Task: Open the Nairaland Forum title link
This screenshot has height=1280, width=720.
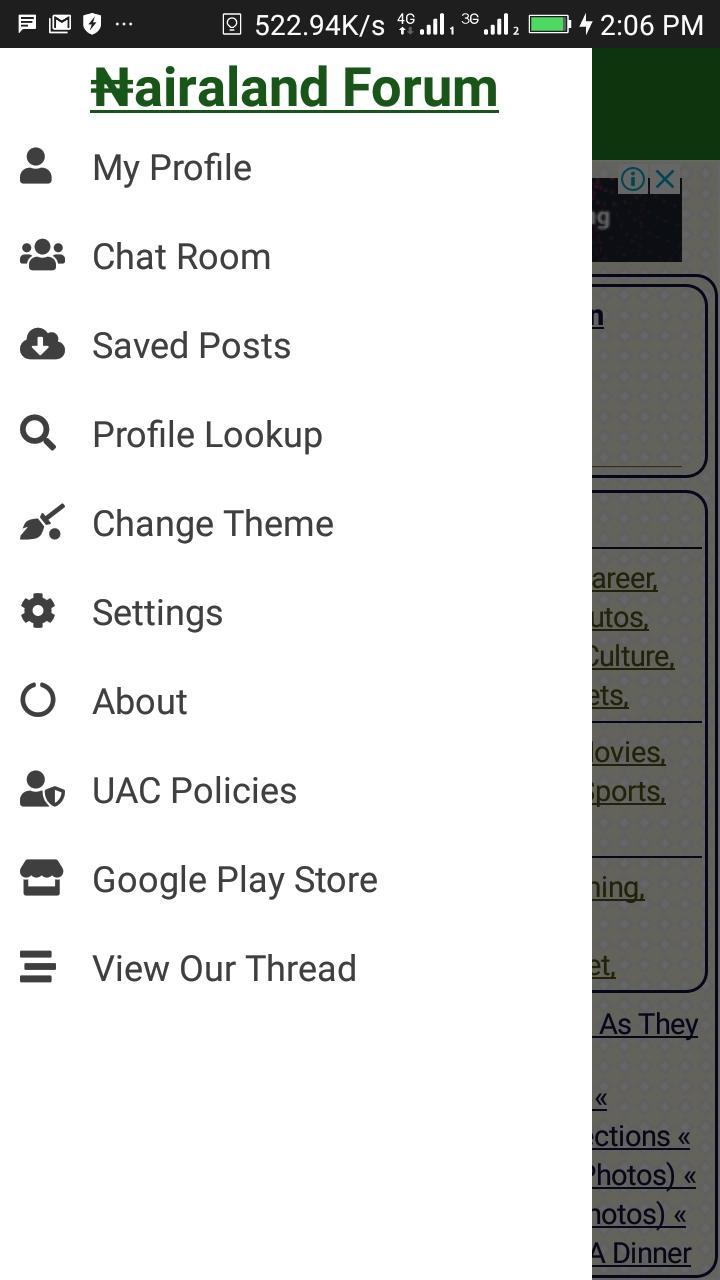Action: [294, 87]
